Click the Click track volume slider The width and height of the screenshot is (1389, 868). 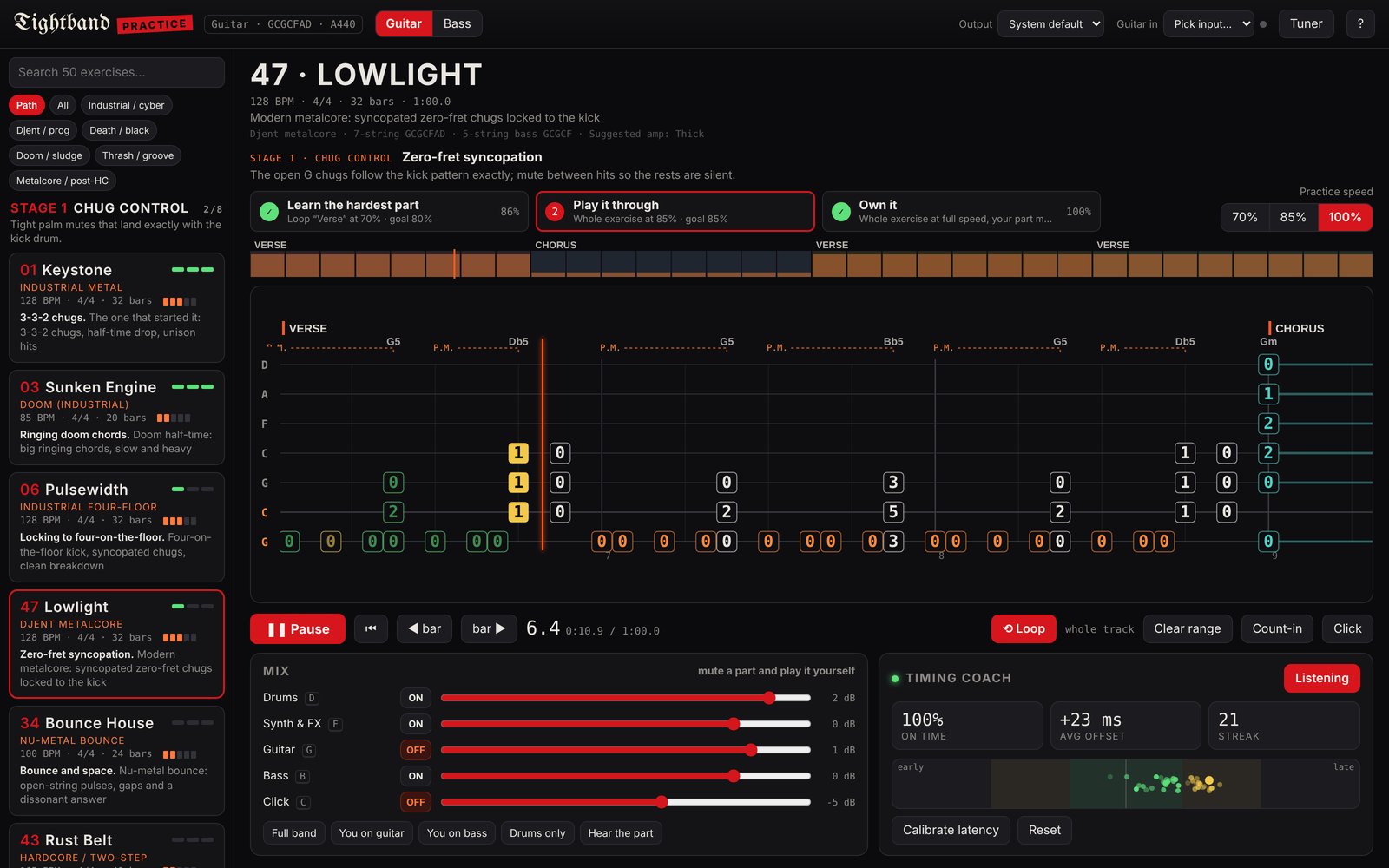[x=626, y=802]
